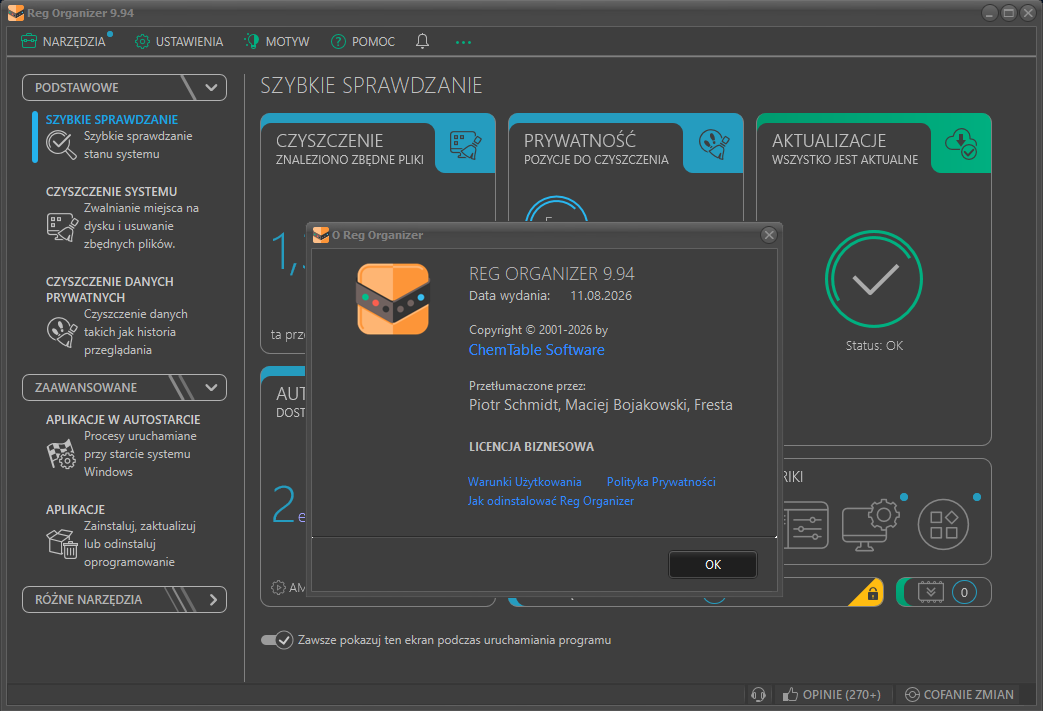
Task: Click the Aplikacje box and trash icon
Action: pyautogui.click(x=62, y=543)
